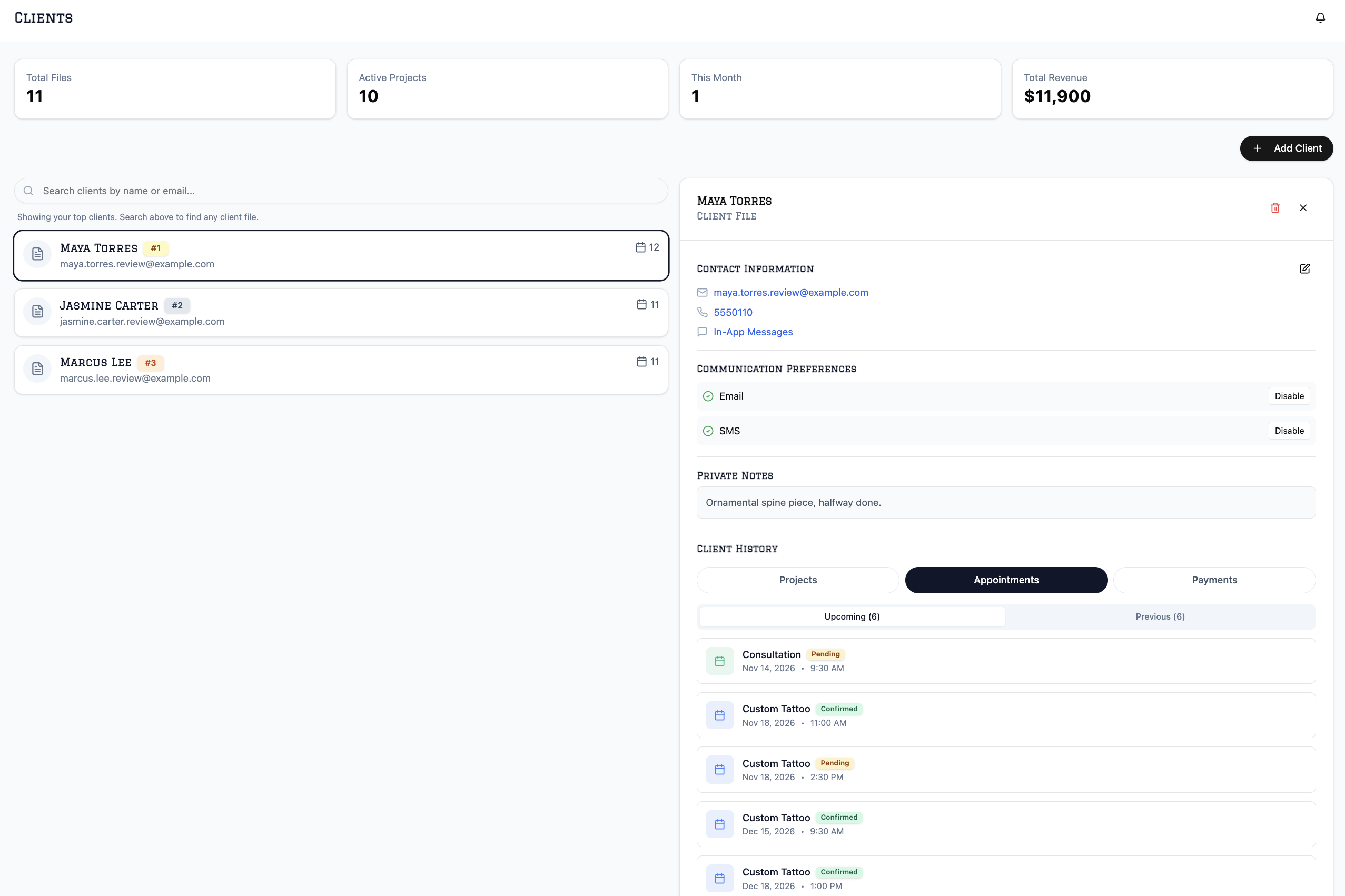The image size is (1345, 896).
Task: Select the Jasmine Carter client row
Action: click(x=341, y=313)
